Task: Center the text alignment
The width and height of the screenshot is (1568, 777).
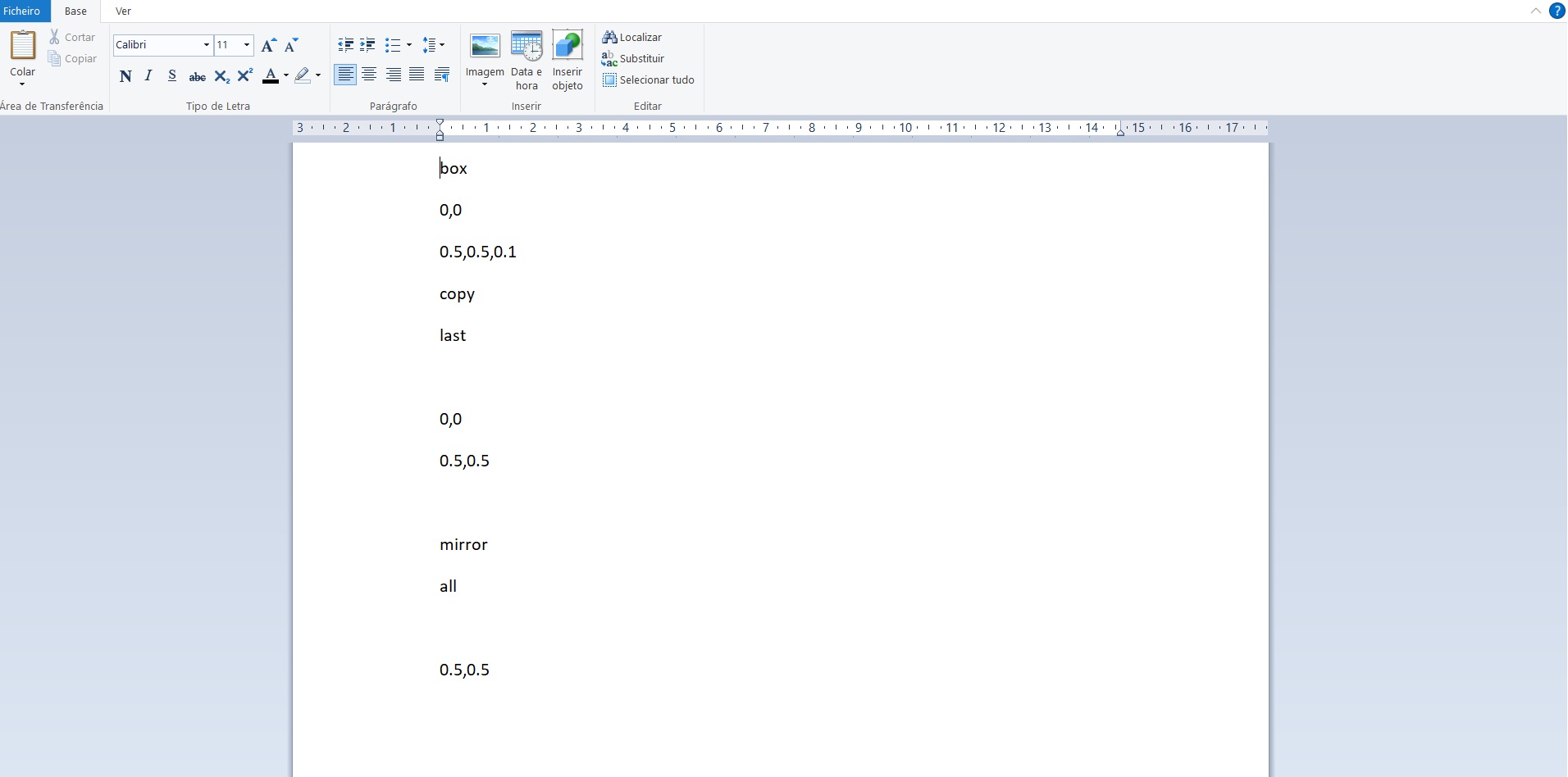Action: (x=370, y=75)
